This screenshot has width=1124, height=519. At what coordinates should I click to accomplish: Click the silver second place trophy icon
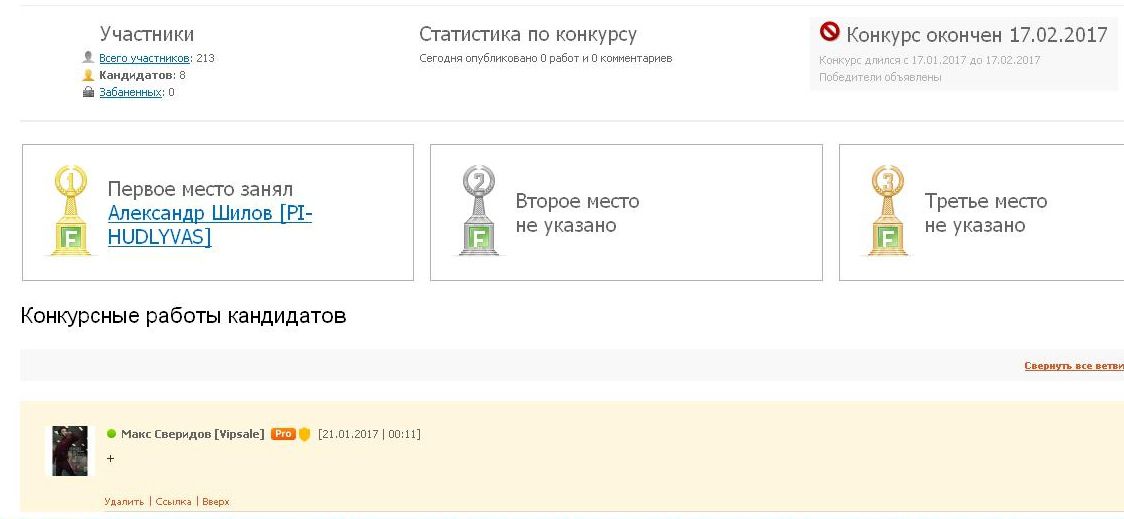tap(479, 211)
